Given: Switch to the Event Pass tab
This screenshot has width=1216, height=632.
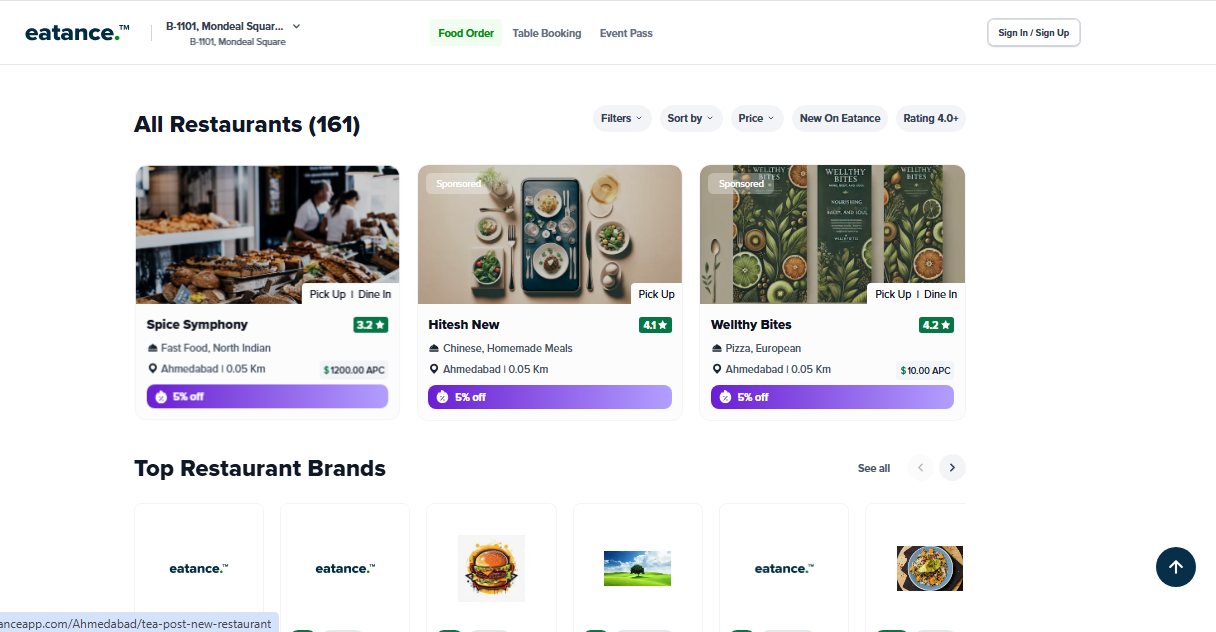Looking at the screenshot, I should click(626, 33).
